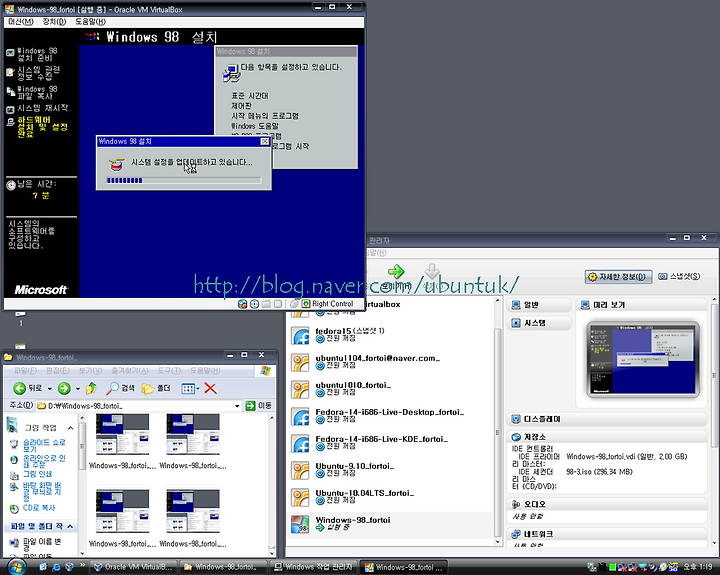Click the mouse integration icon in VM status bar
Image resolution: width=720 pixels, height=575 pixels.
point(294,304)
